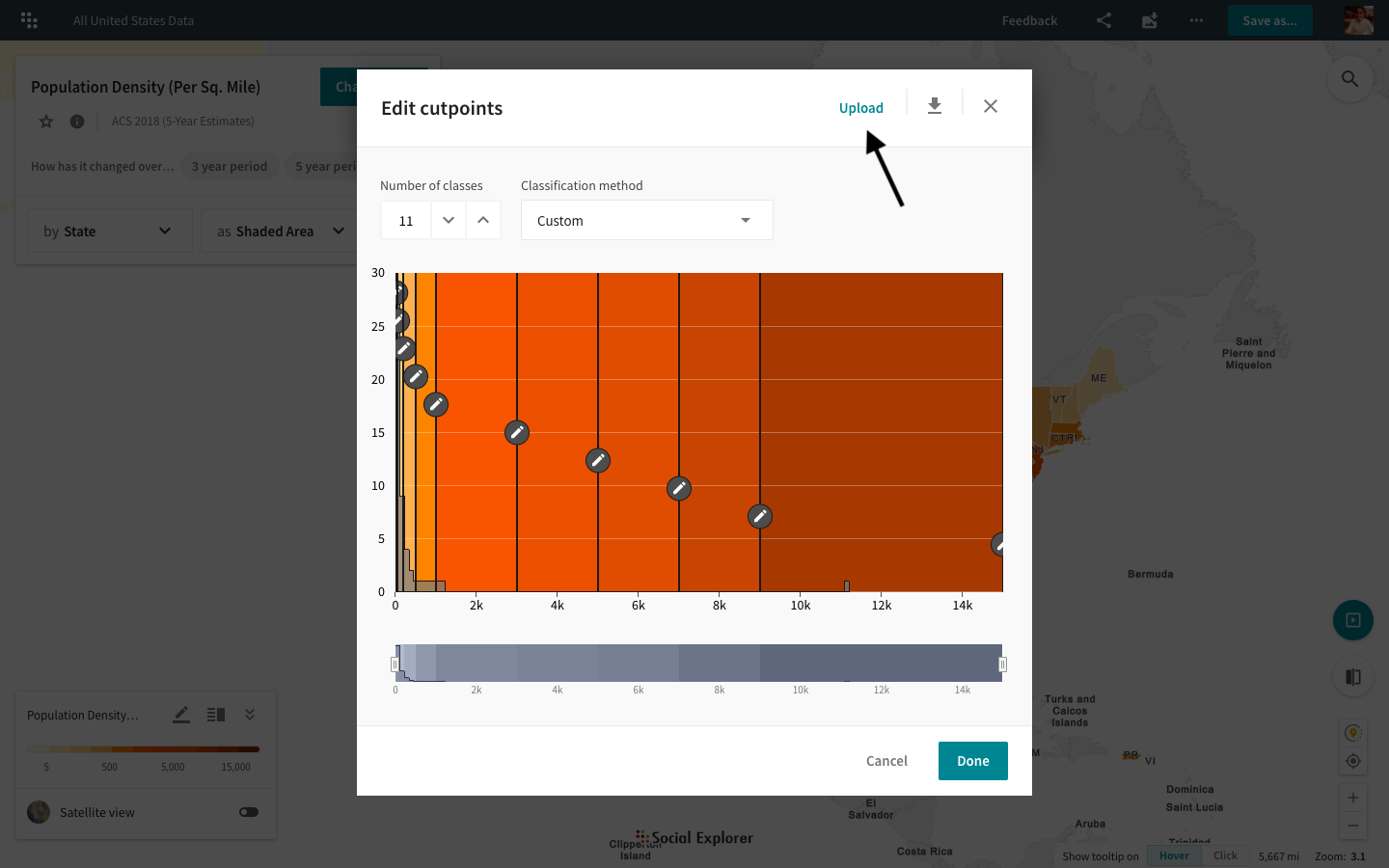Click the legend color gradient bar
Viewport: 1389px width, 868px height.
click(x=144, y=748)
